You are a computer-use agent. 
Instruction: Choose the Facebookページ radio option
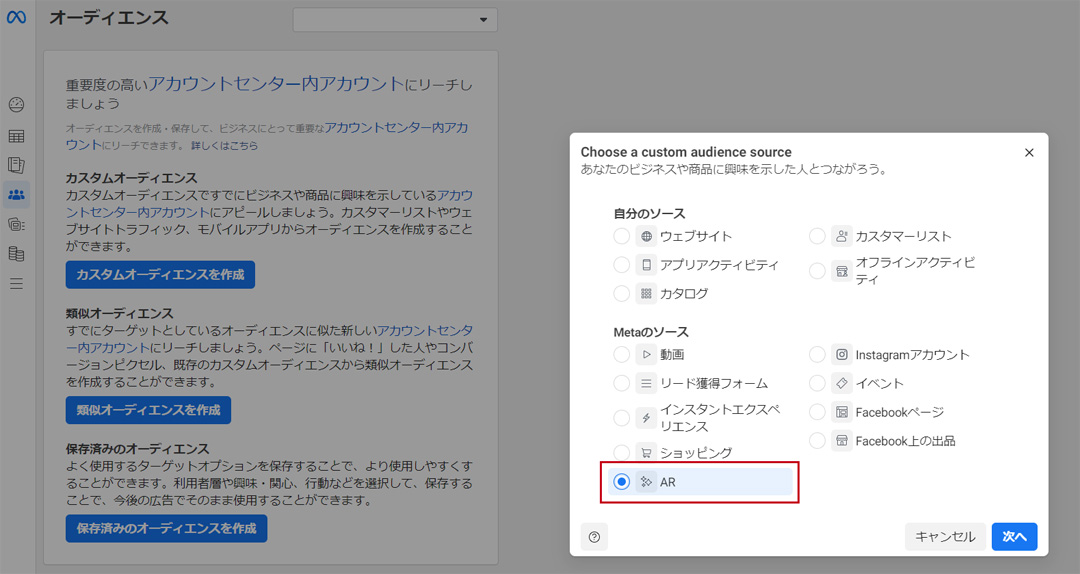818,412
